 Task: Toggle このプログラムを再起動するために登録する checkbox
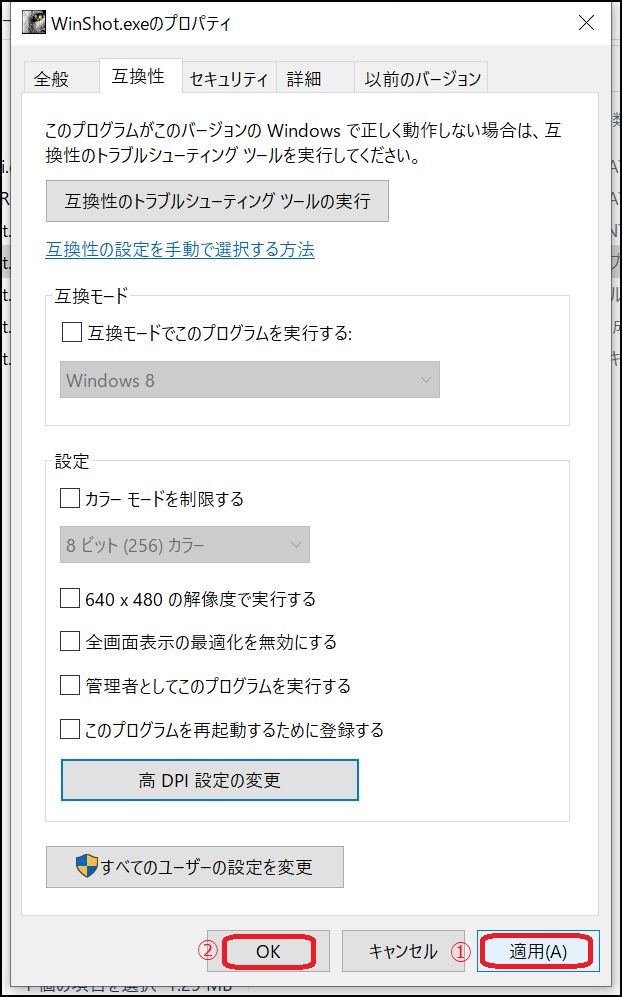[70, 729]
